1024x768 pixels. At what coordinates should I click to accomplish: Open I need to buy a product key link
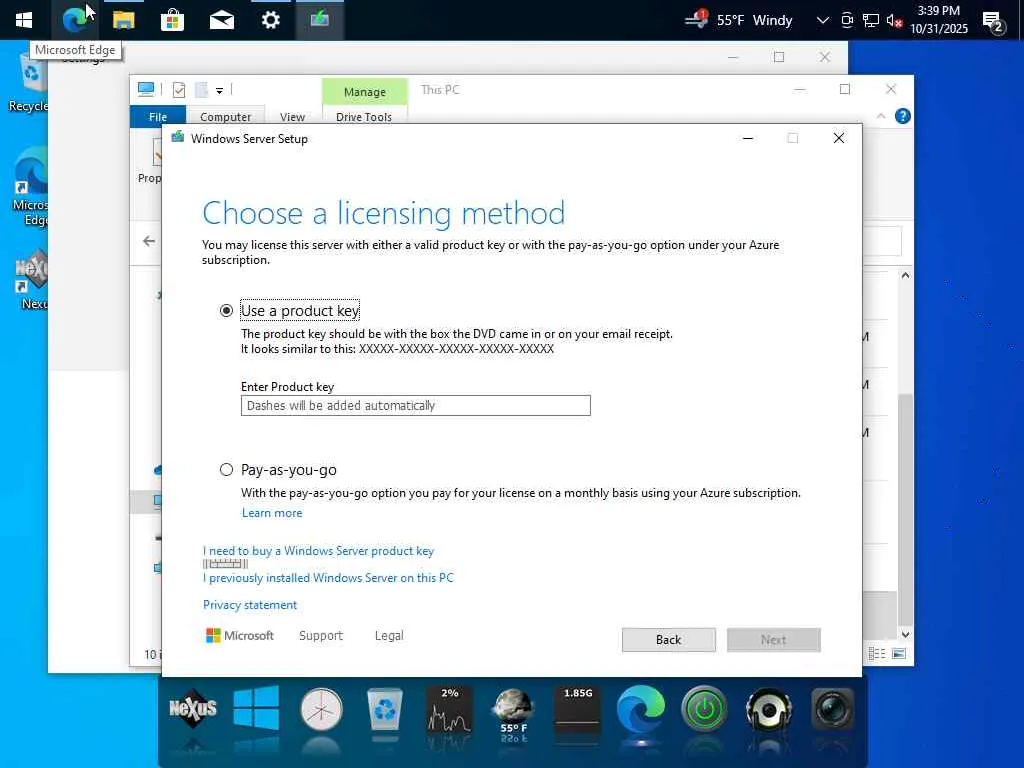[x=318, y=551]
